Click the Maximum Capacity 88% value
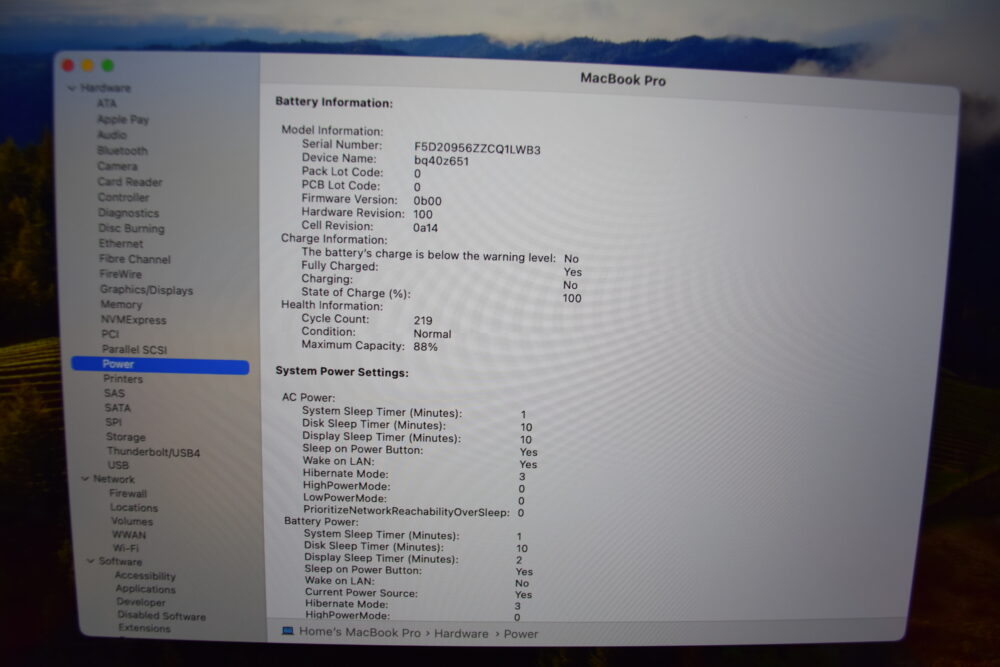The image size is (1000, 667). (x=425, y=347)
